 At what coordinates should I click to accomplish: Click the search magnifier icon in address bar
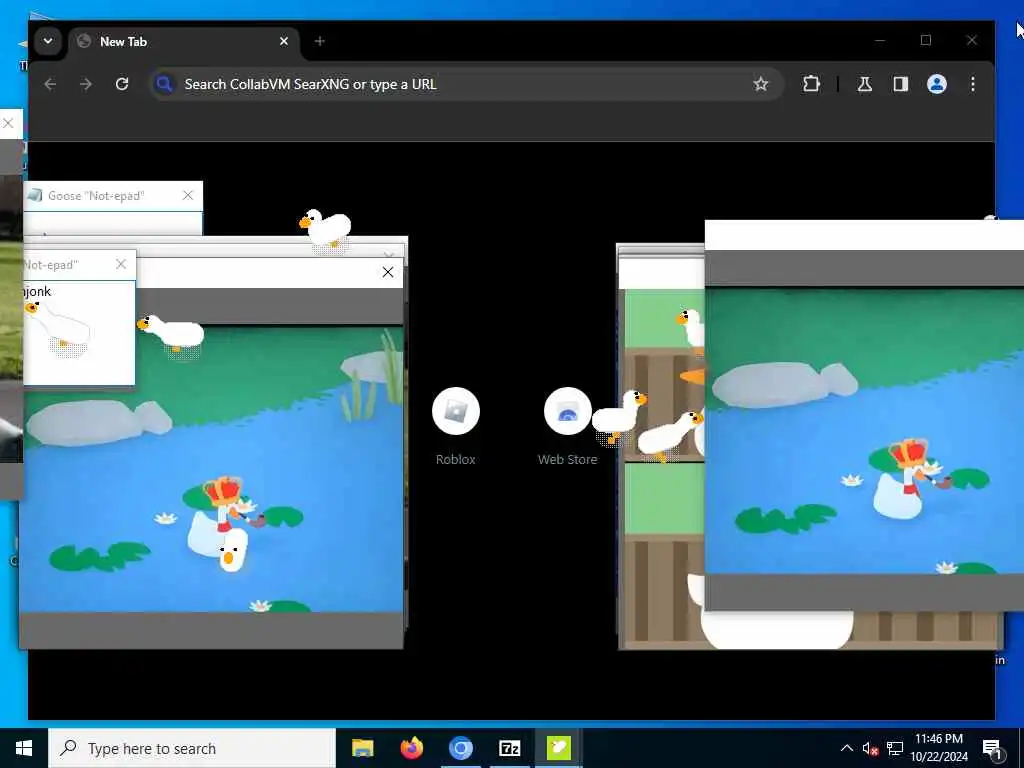coord(165,84)
